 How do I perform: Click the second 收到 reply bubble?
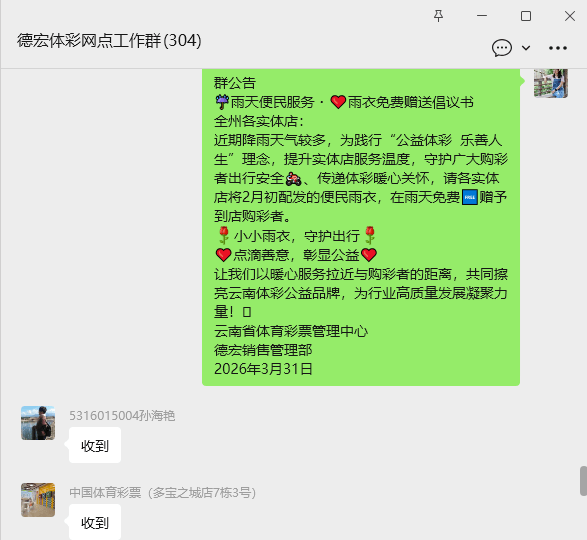95,522
